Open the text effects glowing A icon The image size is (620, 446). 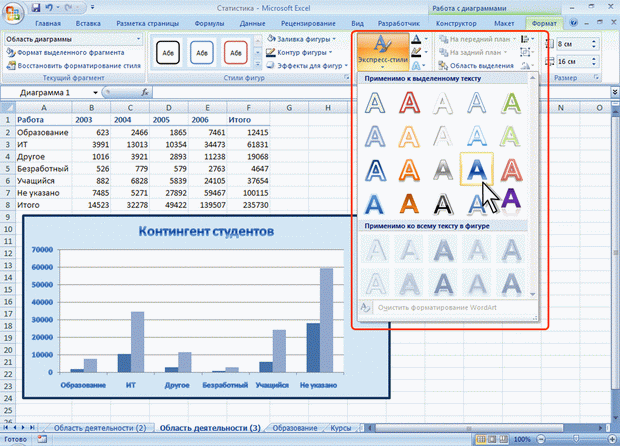point(416,66)
